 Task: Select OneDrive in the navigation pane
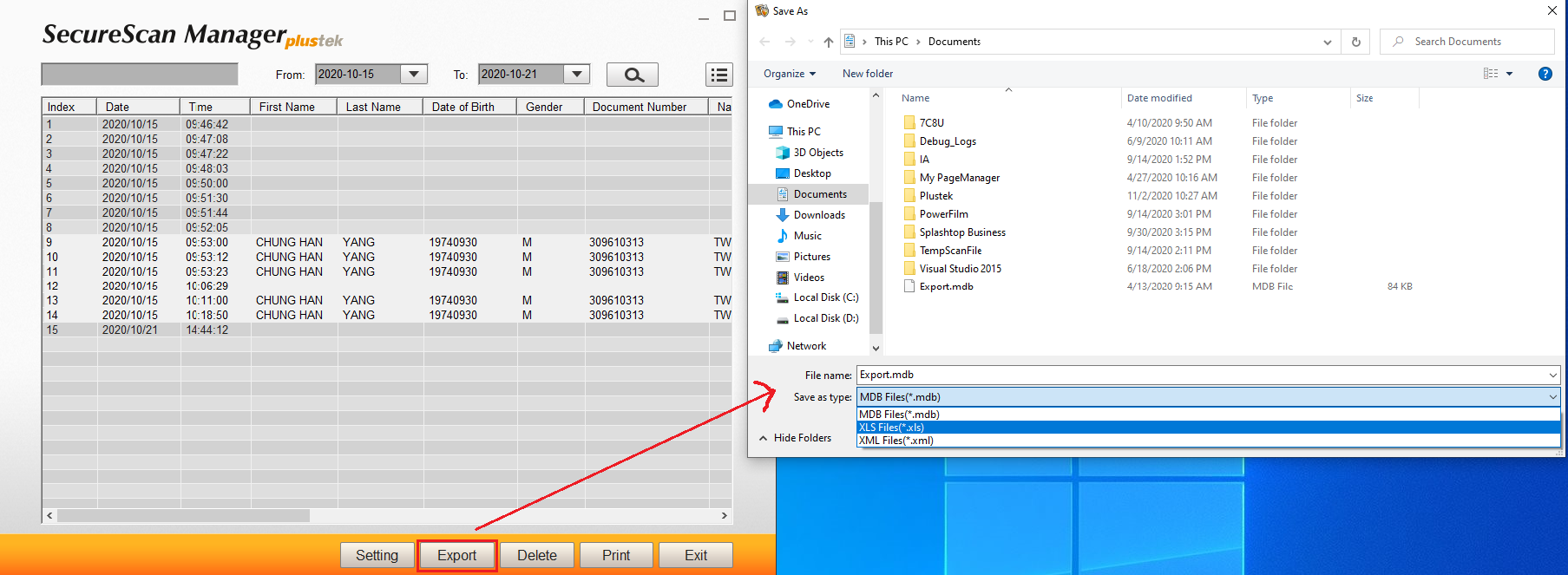click(807, 104)
